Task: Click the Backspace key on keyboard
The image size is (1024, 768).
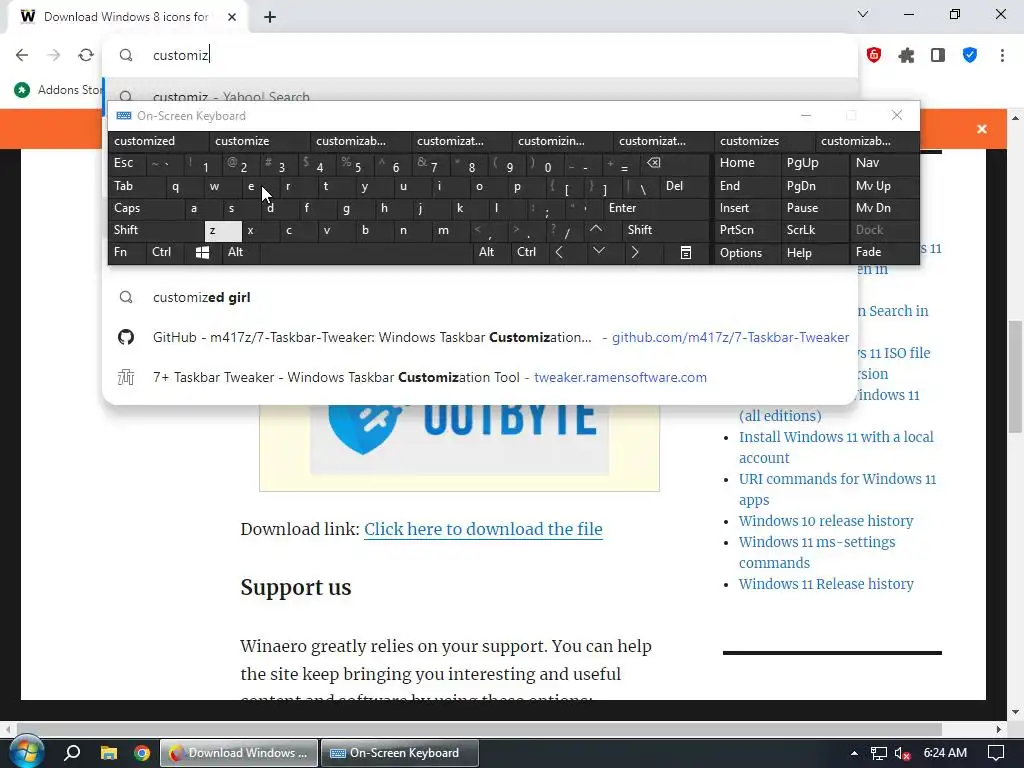Action: point(673,163)
